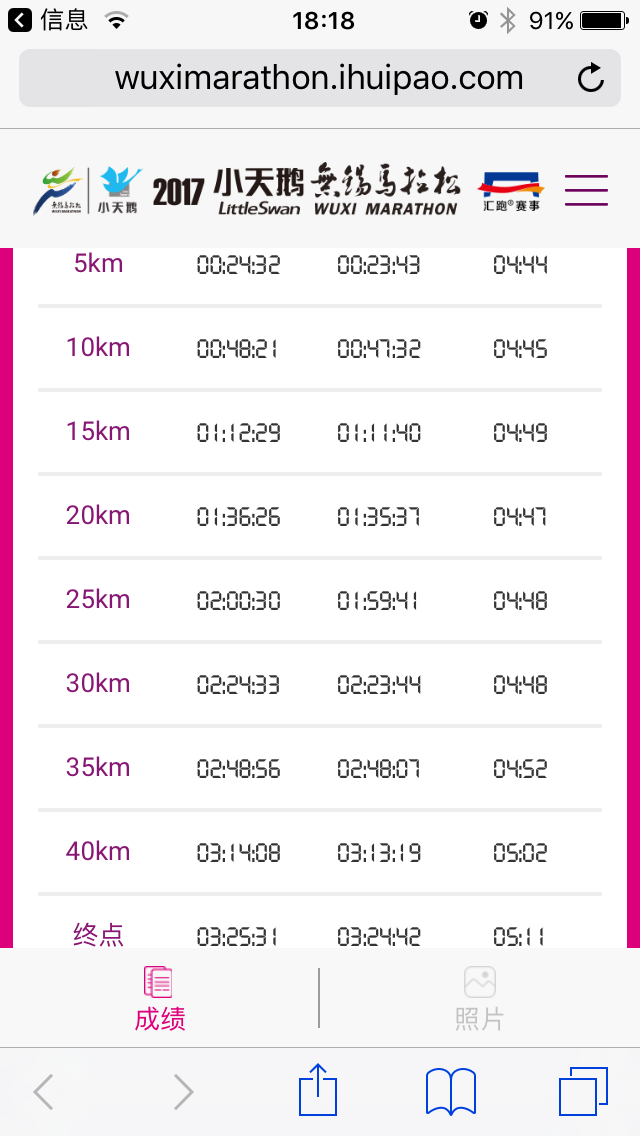This screenshot has width=640, height=1136.
Task: Tap the 40km split row label
Action: 98,852
